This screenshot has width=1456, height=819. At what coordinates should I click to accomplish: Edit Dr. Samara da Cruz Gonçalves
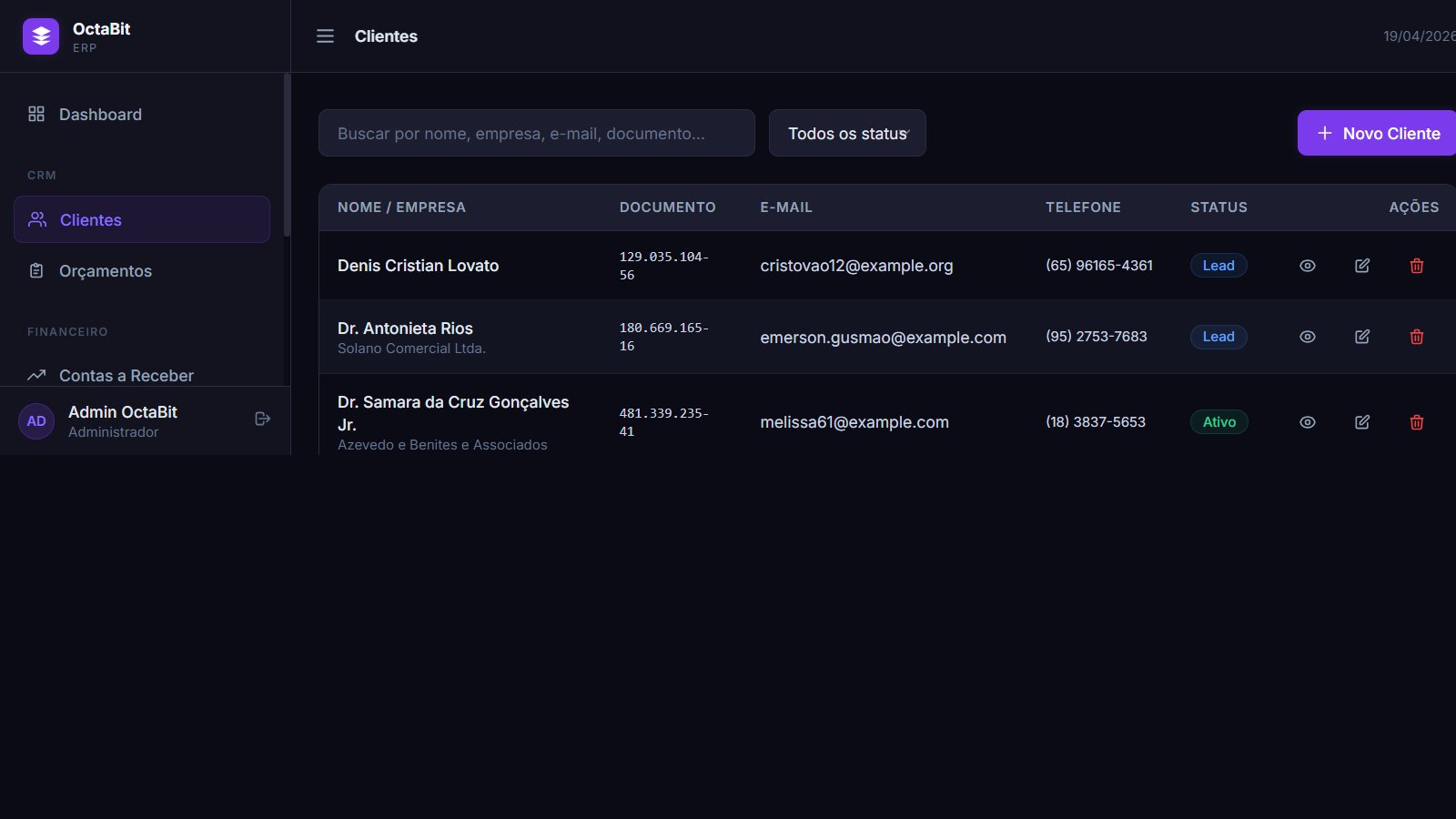(1362, 422)
